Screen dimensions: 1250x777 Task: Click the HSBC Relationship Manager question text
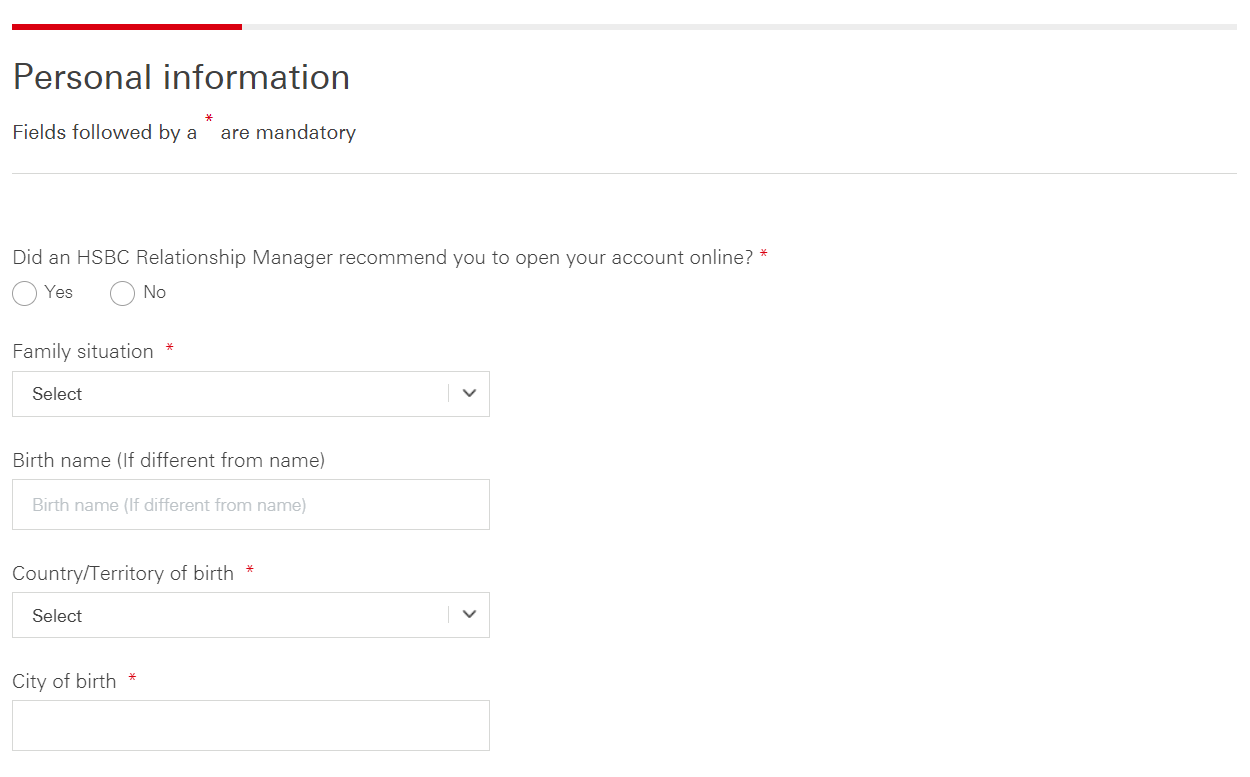[383, 257]
